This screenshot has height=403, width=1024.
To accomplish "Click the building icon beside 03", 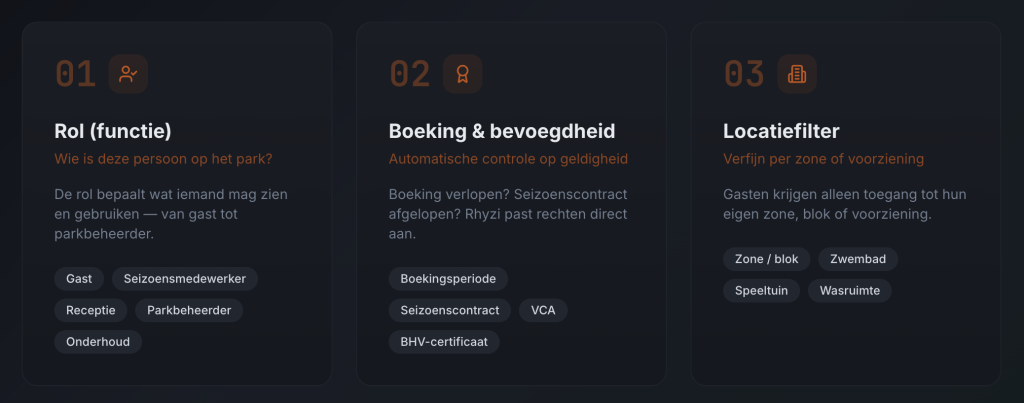I will click(797, 73).
